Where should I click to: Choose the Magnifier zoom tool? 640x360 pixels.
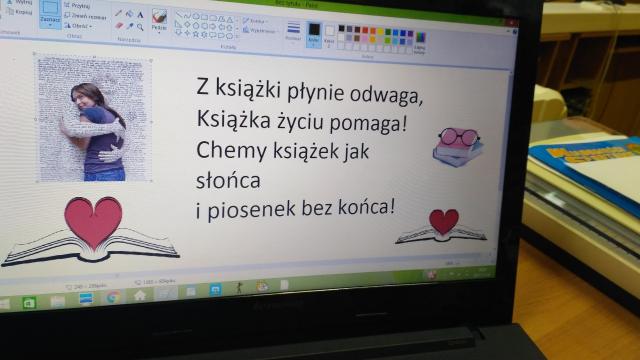pyautogui.click(x=140, y=27)
